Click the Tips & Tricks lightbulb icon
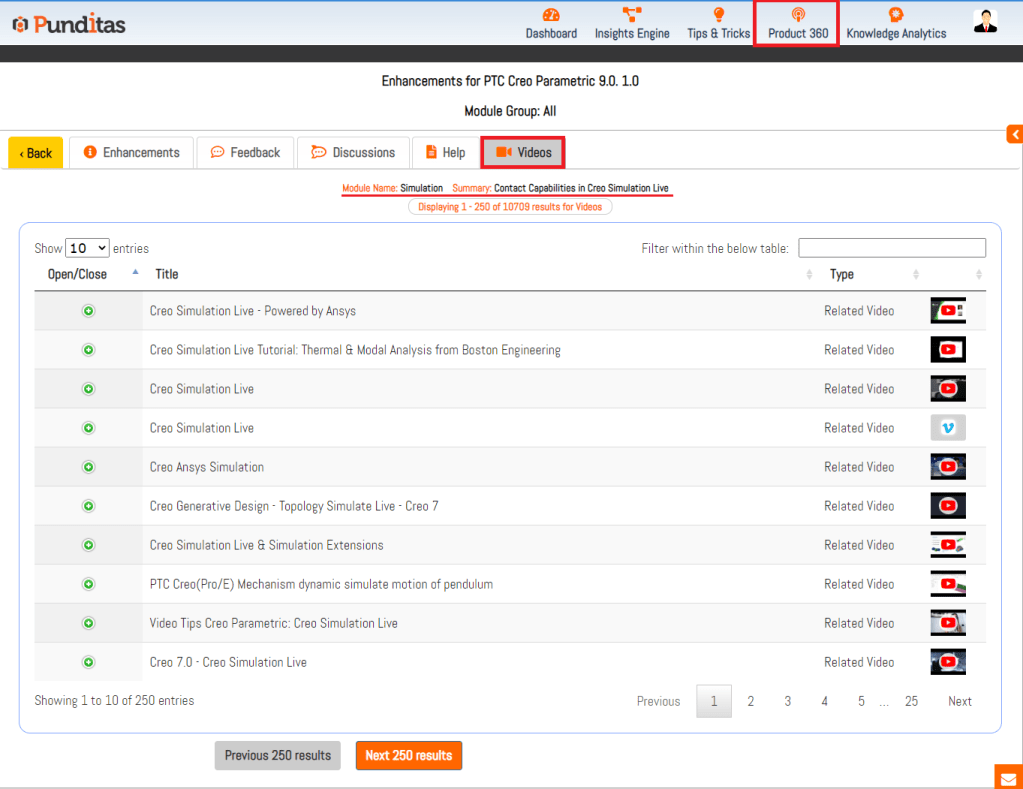Viewport: 1023px width, 789px height. [x=718, y=15]
